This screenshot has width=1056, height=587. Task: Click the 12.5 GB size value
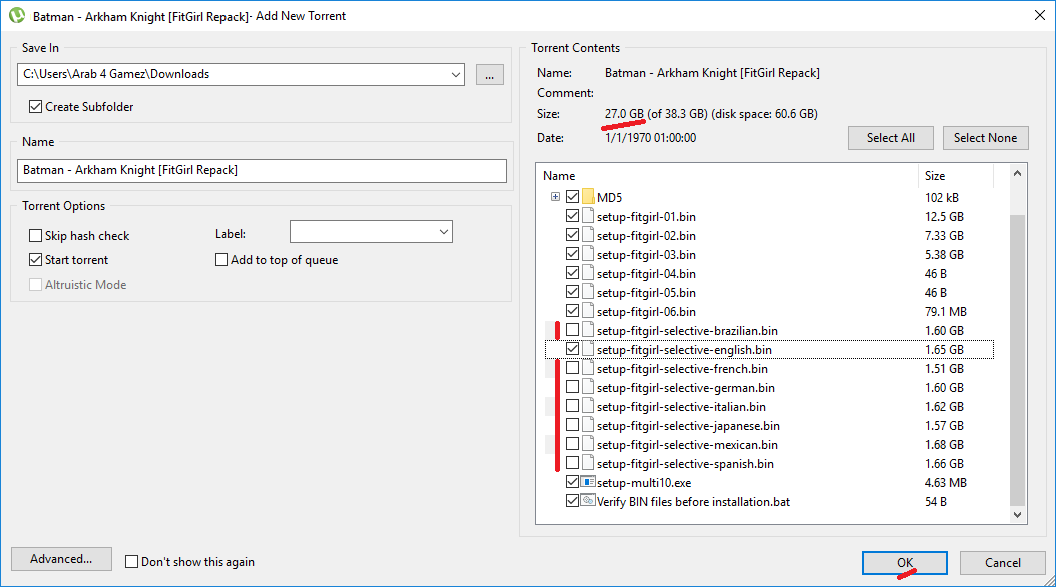pyautogui.click(x=944, y=217)
